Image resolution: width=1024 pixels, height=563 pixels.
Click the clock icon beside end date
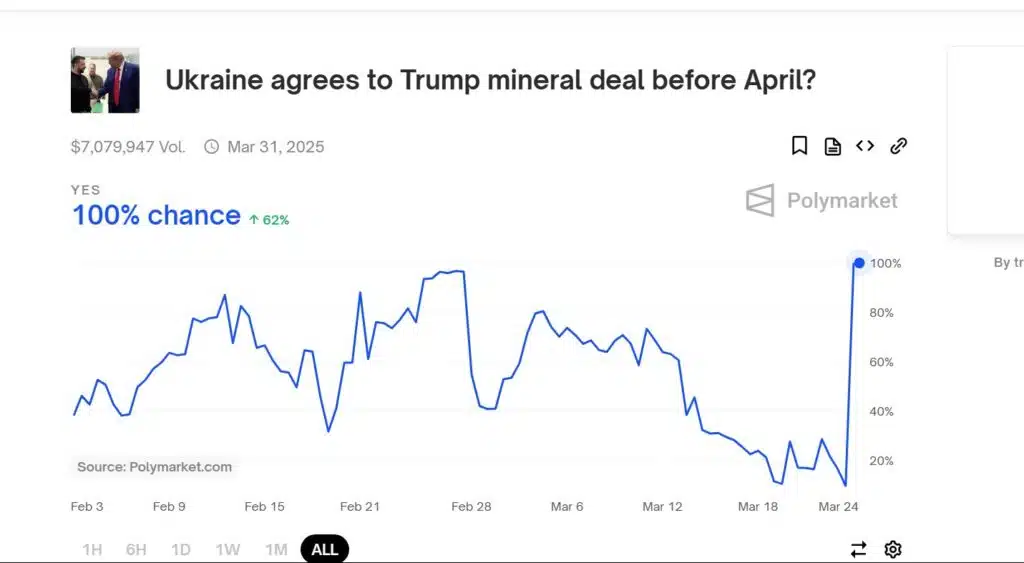pos(211,147)
